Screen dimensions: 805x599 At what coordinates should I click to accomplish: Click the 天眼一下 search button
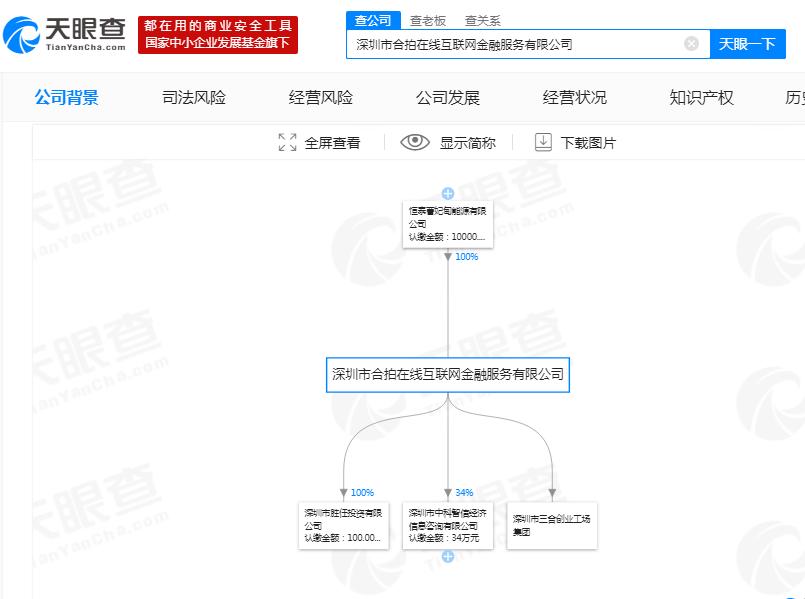click(748, 44)
